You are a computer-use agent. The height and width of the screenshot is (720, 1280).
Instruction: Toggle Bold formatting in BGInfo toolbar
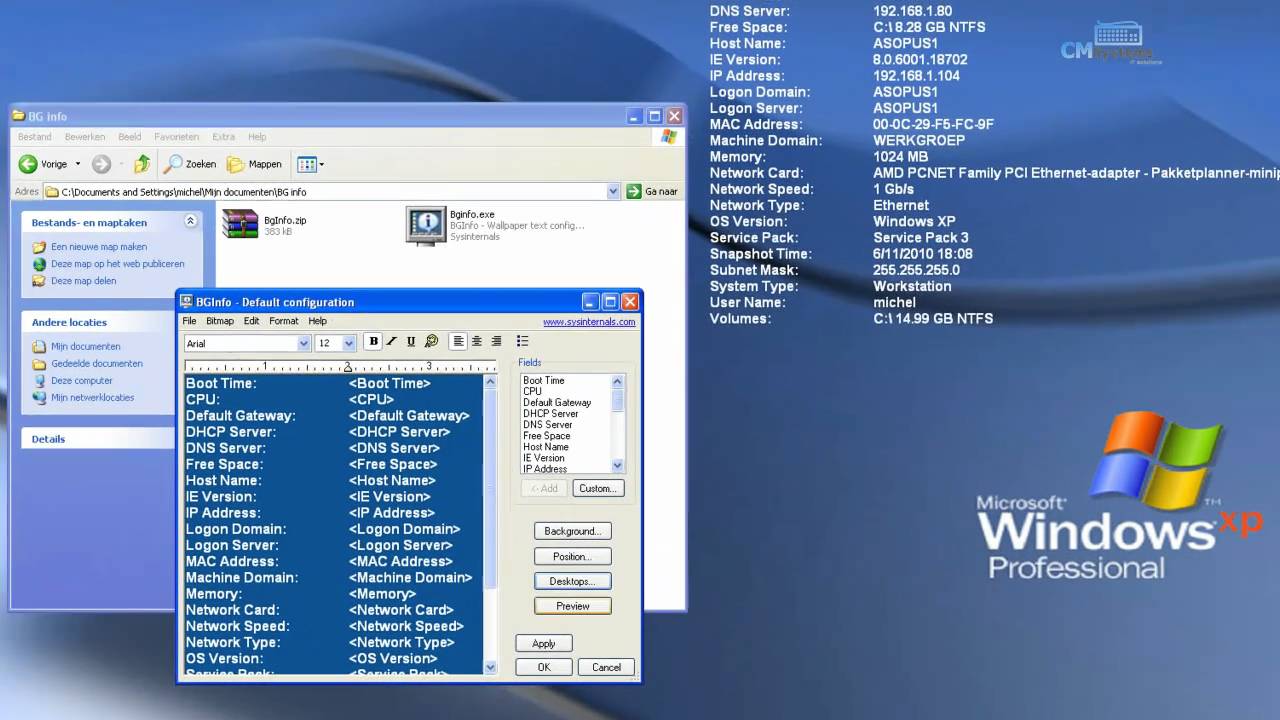coord(373,342)
